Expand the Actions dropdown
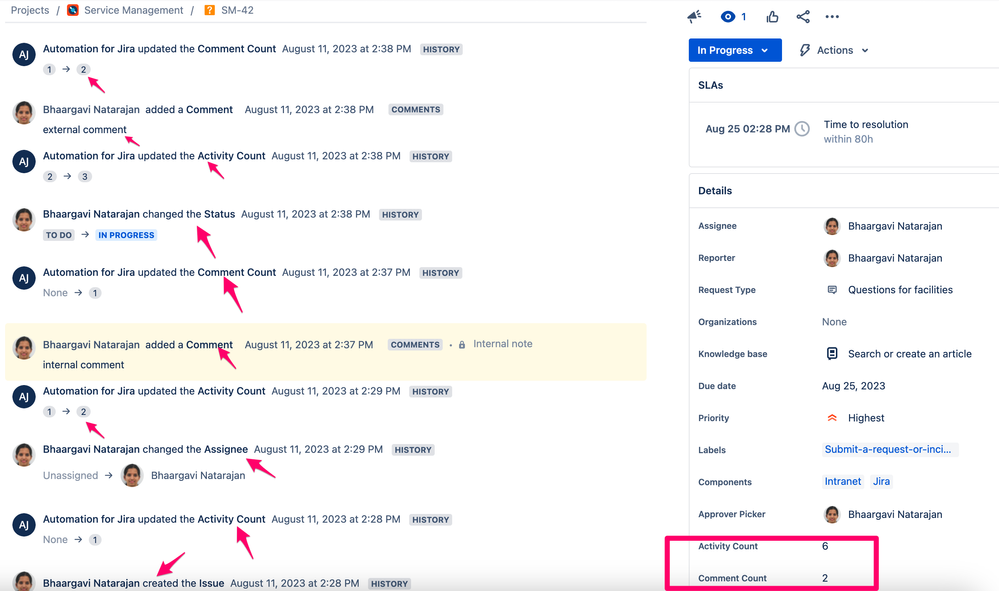The image size is (999, 591). click(x=834, y=50)
